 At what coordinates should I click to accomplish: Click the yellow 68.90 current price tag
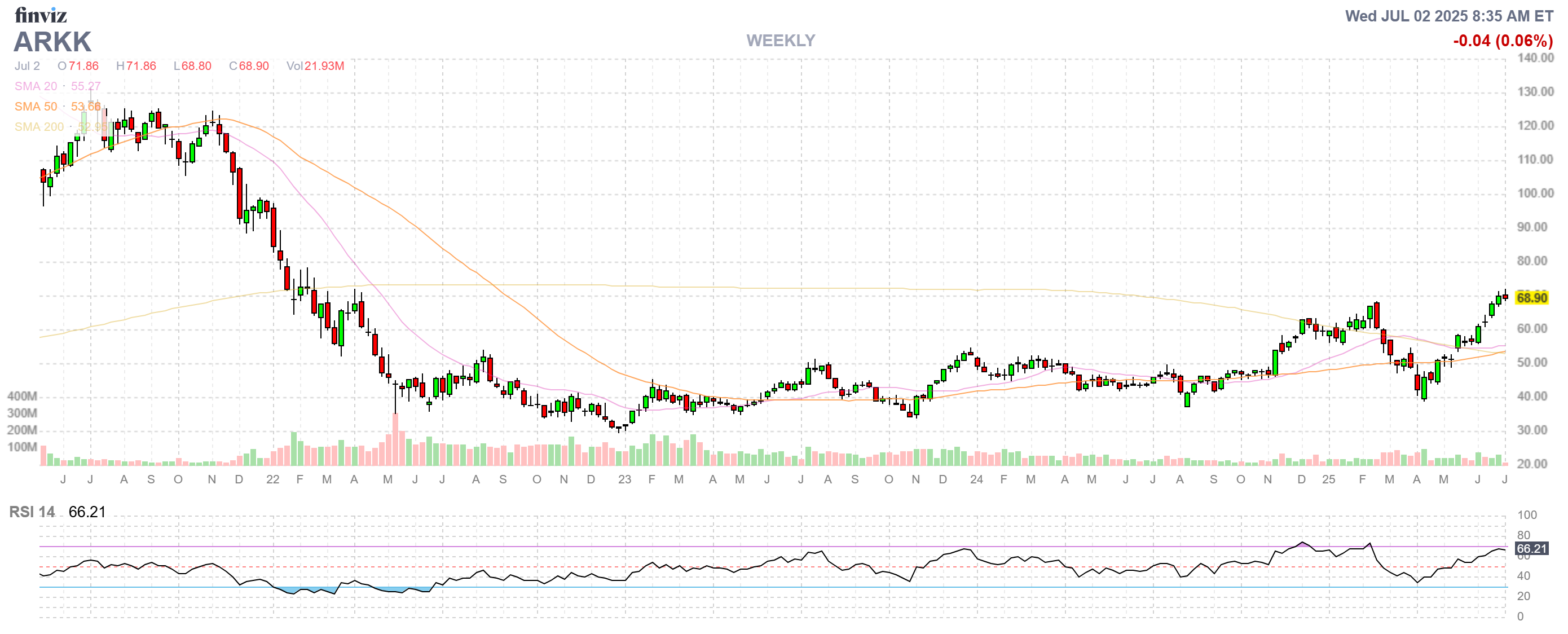pyautogui.click(x=1531, y=297)
